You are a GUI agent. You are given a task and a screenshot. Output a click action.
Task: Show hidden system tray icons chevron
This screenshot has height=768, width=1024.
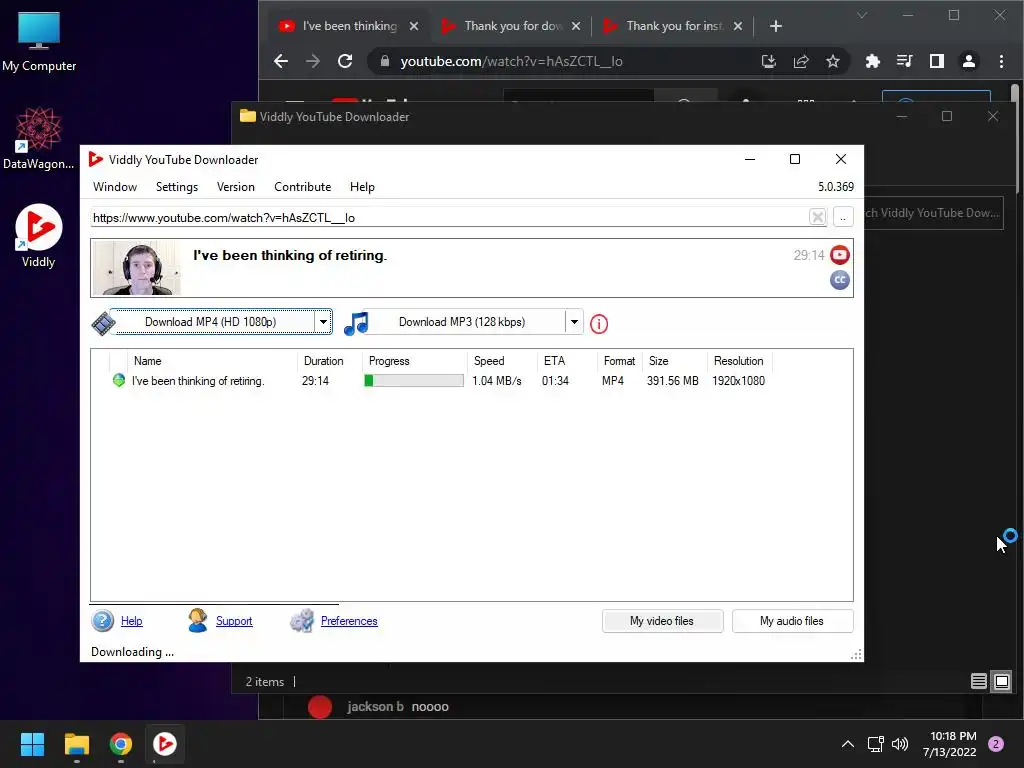point(848,744)
